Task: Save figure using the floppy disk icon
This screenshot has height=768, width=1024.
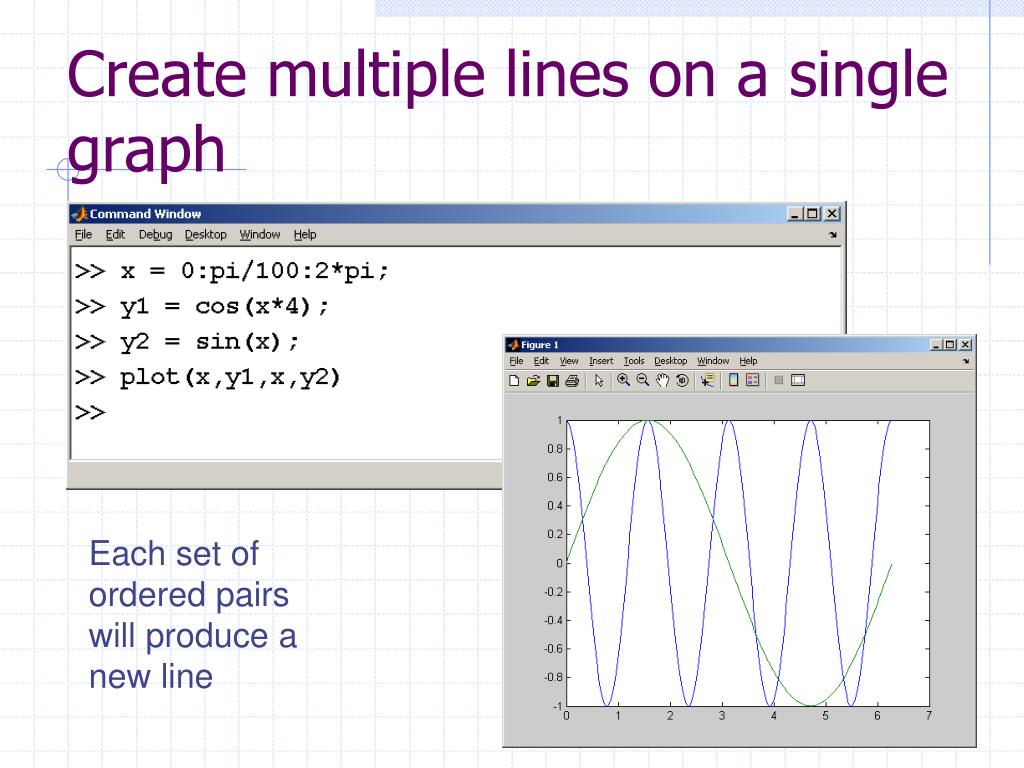Action: pos(552,381)
